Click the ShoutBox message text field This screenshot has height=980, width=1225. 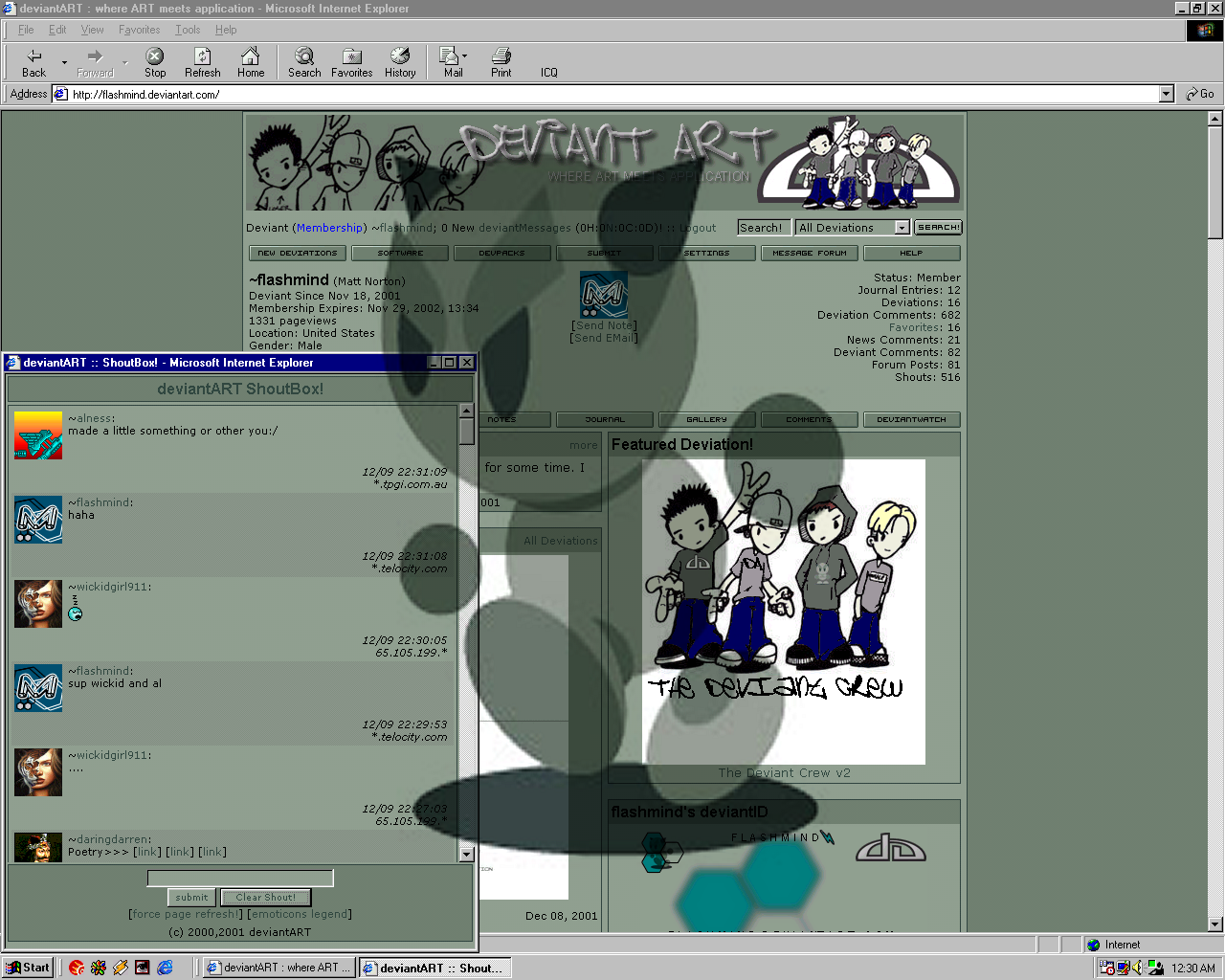(x=240, y=879)
